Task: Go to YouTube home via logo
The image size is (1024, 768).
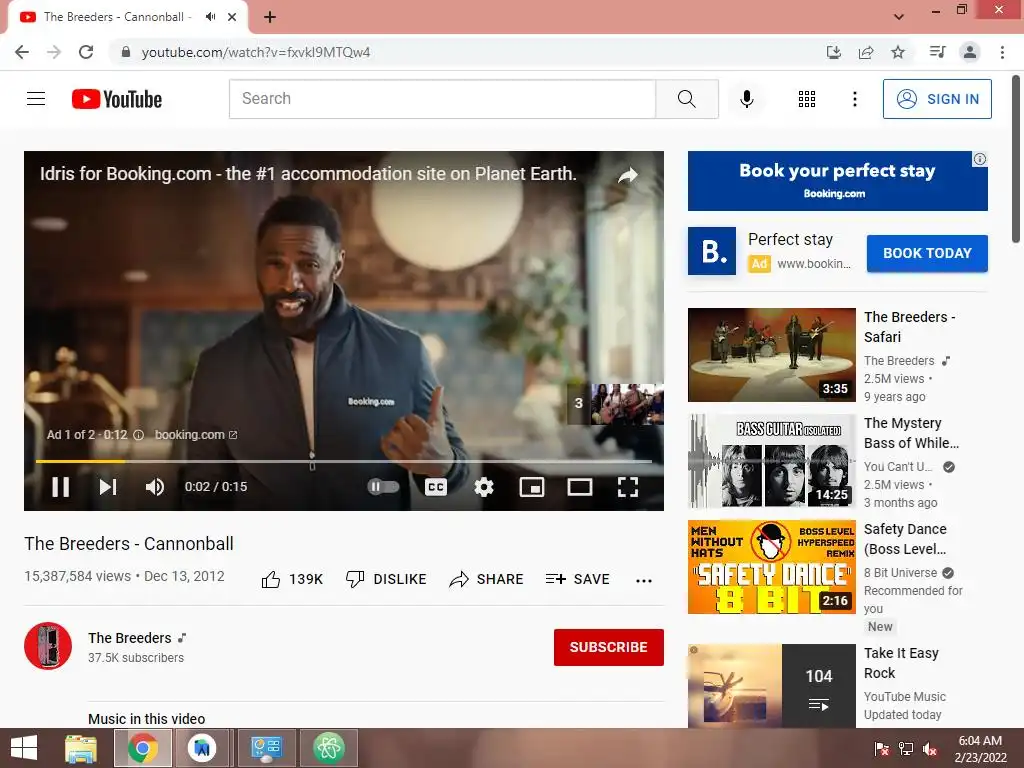Action: coord(117,99)
